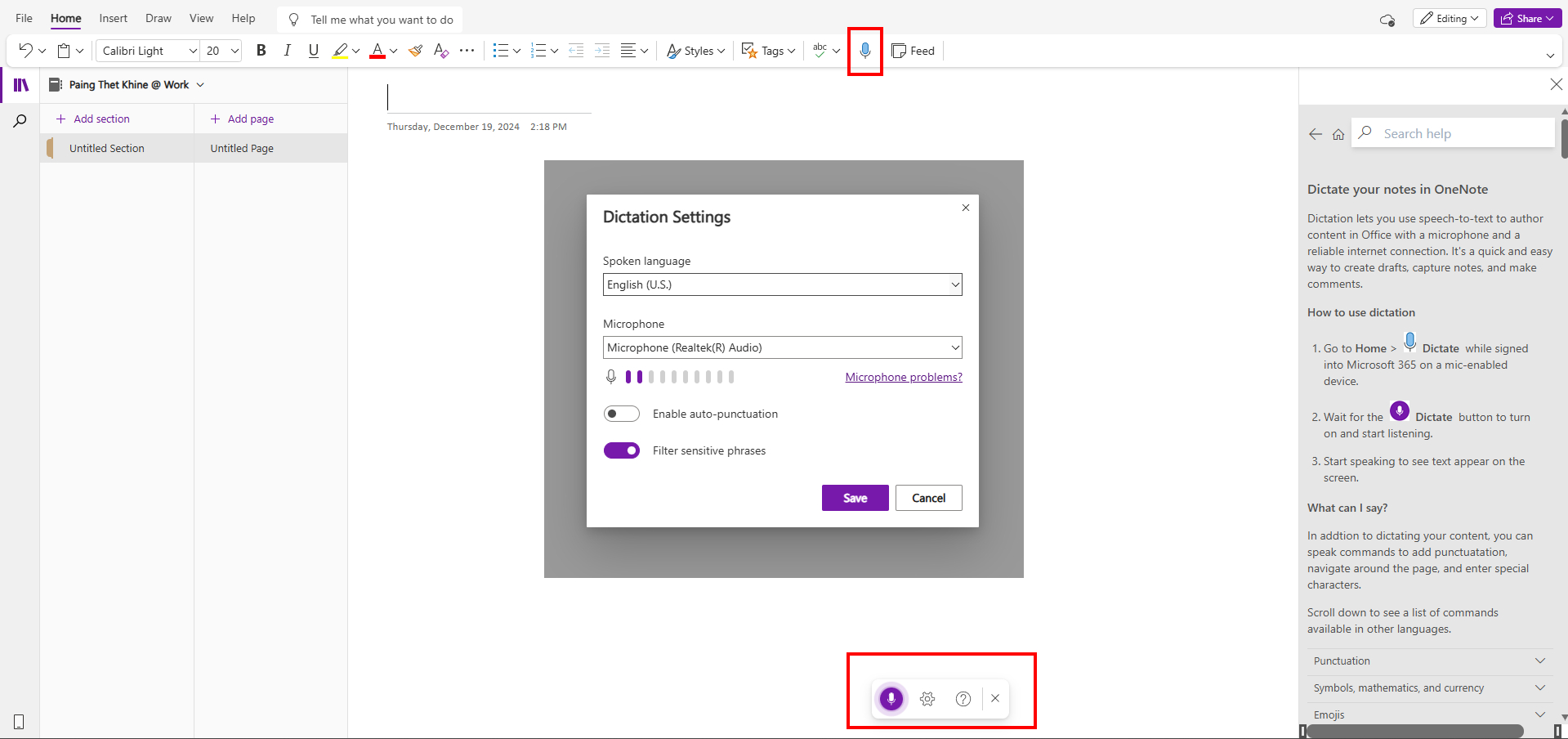Viewport: 1568px width, 739px height.
Task: Open the Microphone problems link
Action: coord(904,377)
